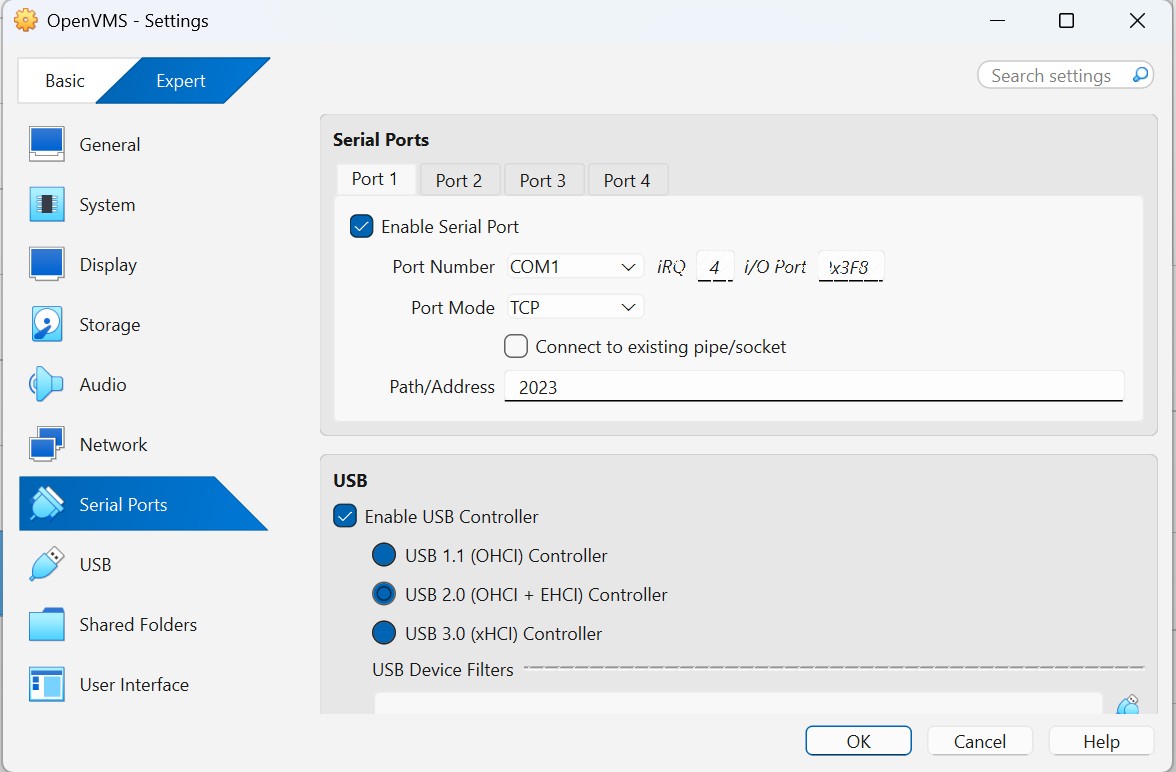
Task: Open the General settings section icon
Action: point(46,144)
